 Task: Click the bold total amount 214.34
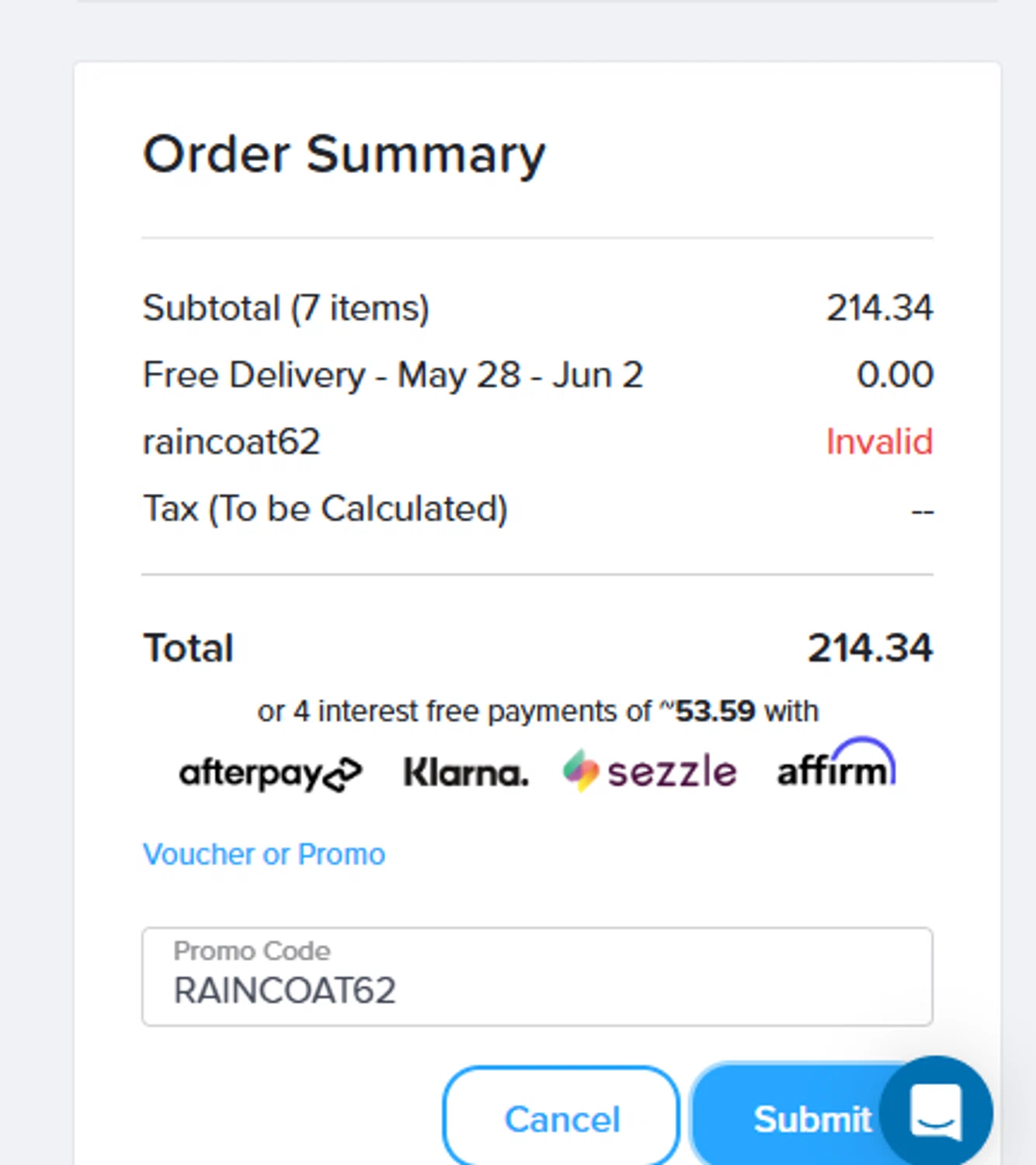click(x=870, y=648)
